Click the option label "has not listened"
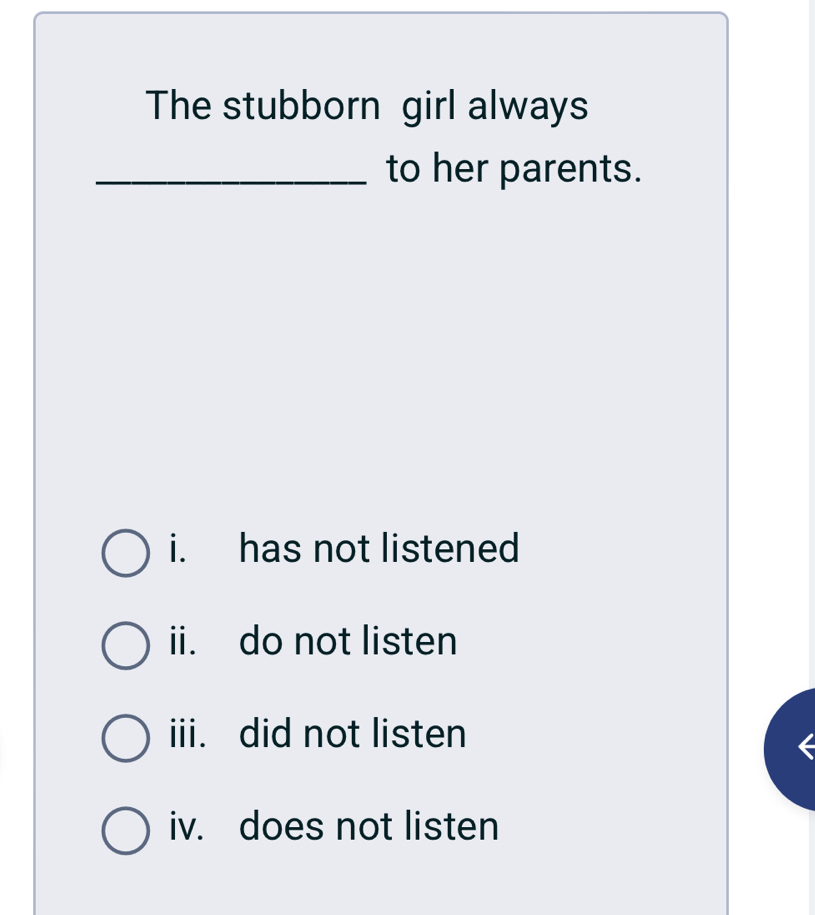This screenshot has width=815, height=915. tap(379, 549)
